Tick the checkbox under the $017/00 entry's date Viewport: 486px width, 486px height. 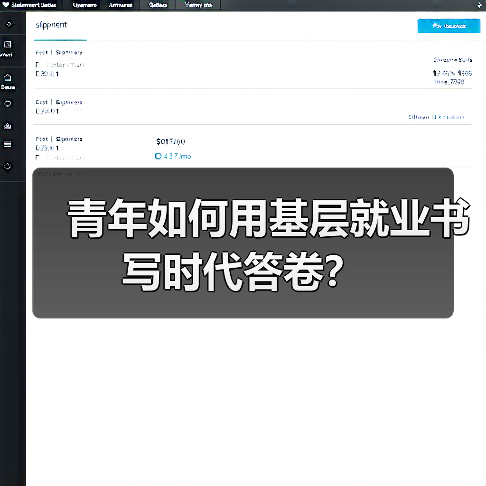pos(38,157)
